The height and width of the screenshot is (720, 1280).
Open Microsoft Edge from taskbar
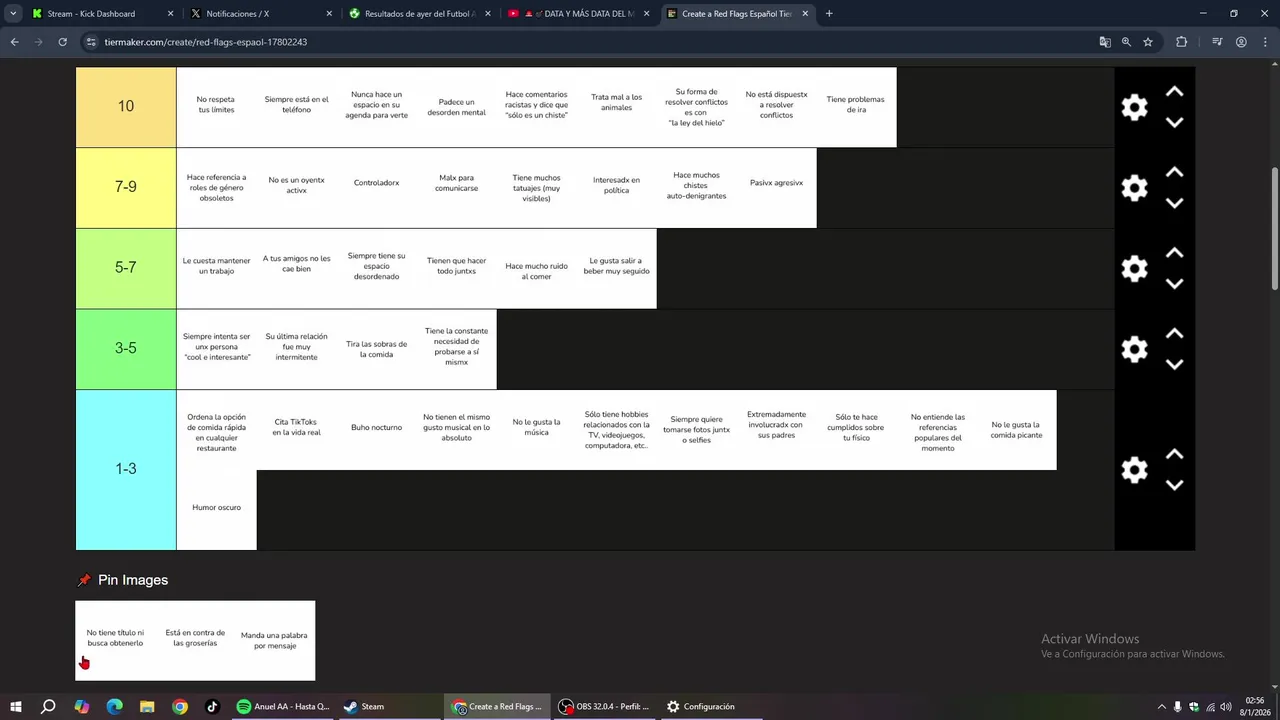(x=114, y=706)
